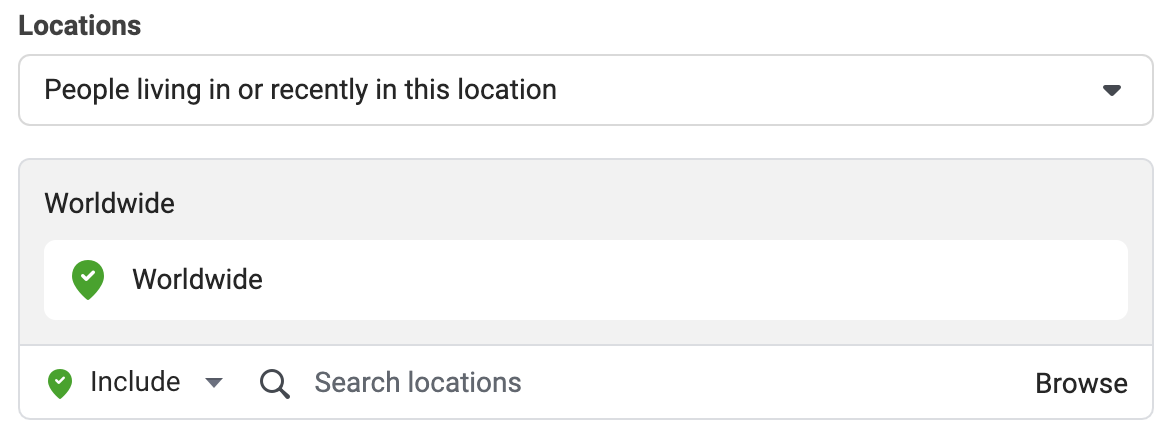Click the Worldwide group heading
The image size is (1176, 432).
pyautogui.click(x=110, y=203)
